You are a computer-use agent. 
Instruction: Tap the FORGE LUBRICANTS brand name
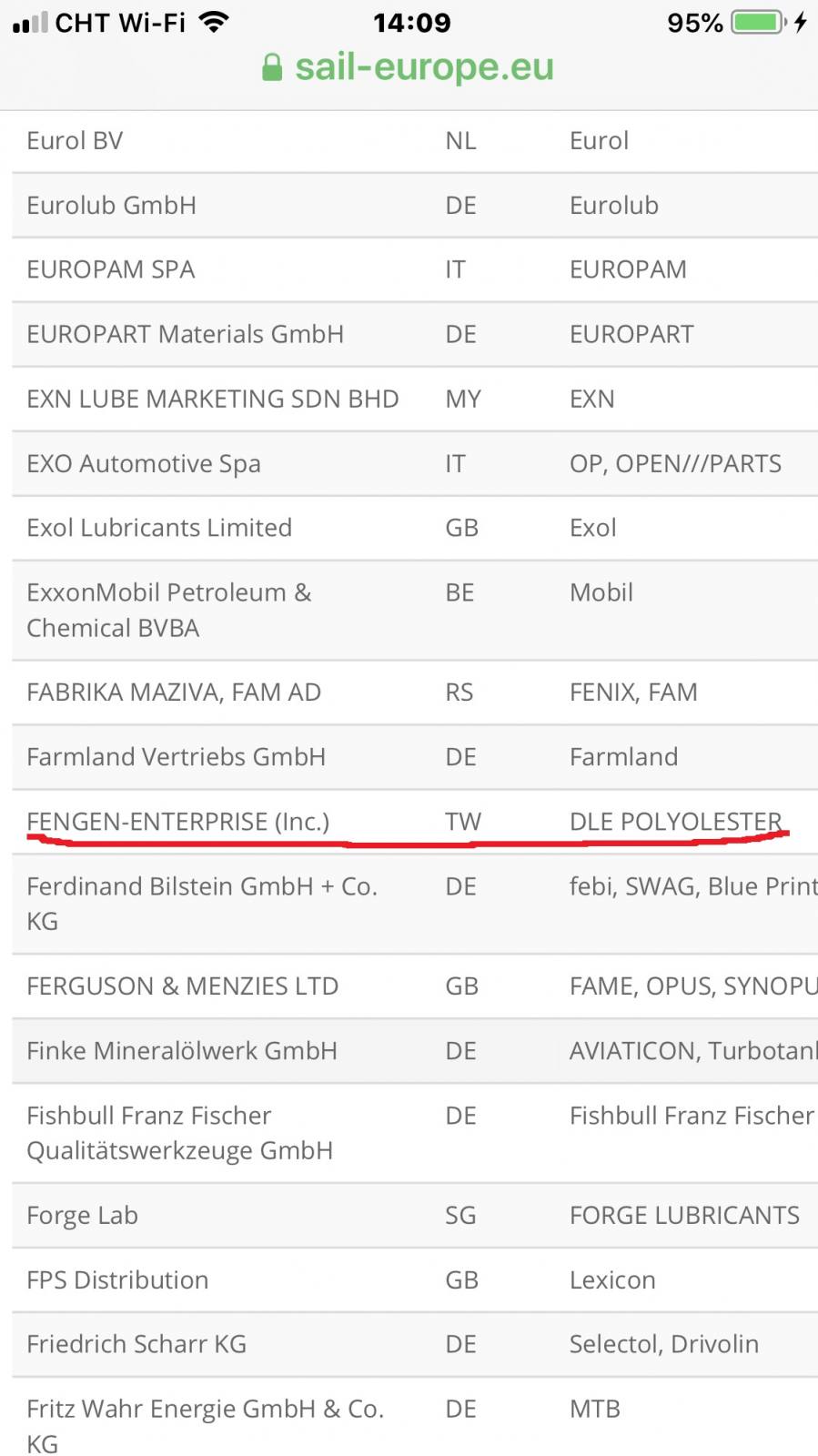684,1216
